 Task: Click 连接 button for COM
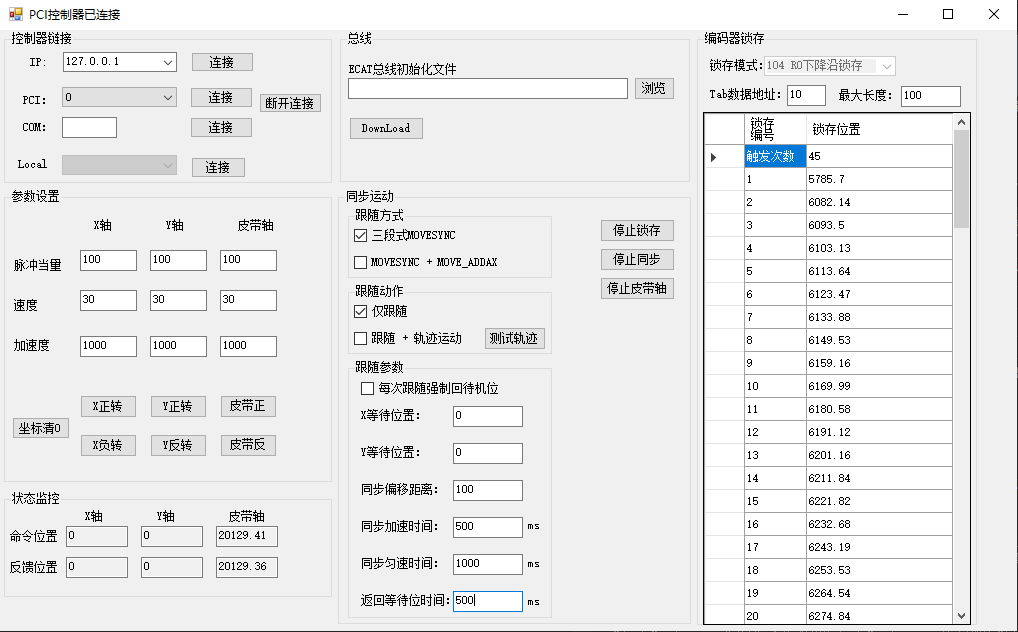click(x=221, y=127)
